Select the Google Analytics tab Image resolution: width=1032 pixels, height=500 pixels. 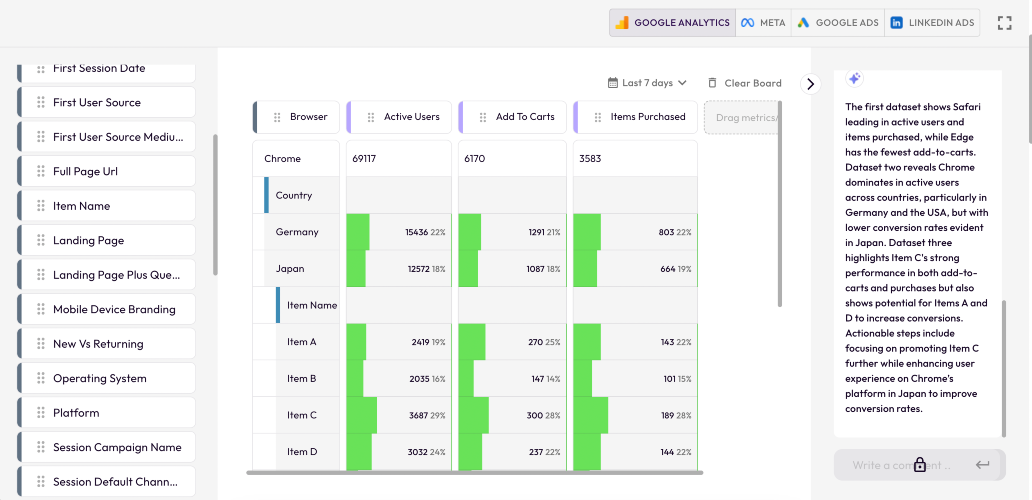[672, 22]
